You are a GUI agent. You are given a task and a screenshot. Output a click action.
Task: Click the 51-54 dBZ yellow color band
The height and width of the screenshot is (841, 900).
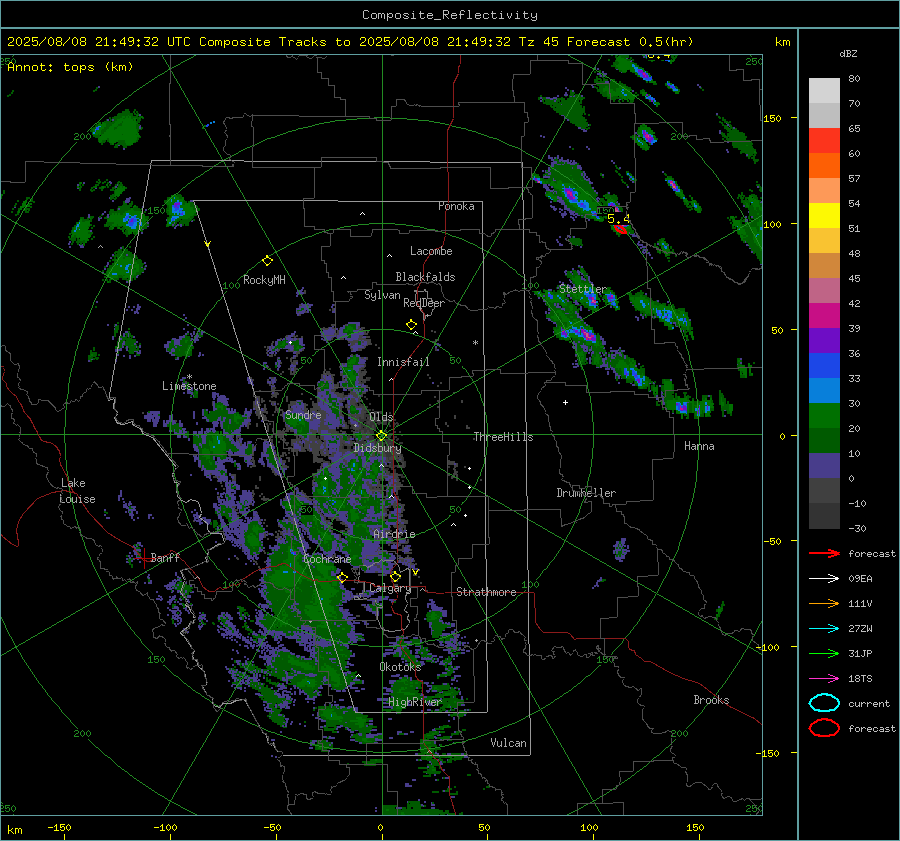click(824, 216)
